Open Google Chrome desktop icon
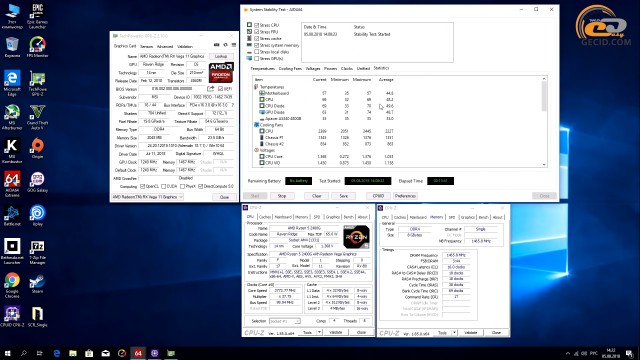The image size is (640, 360). pos(12,285)
